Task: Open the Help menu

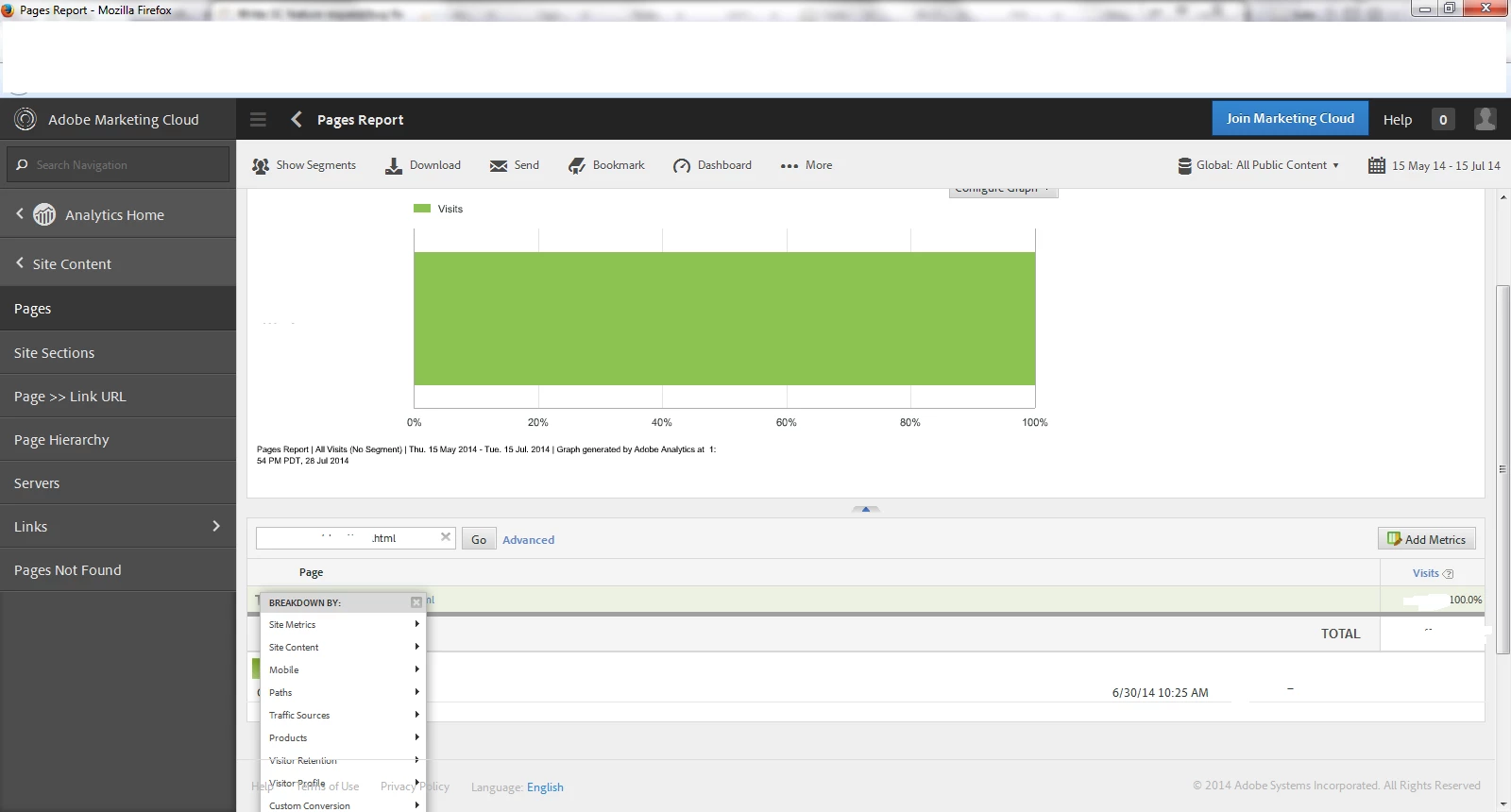Action: 1398,119
